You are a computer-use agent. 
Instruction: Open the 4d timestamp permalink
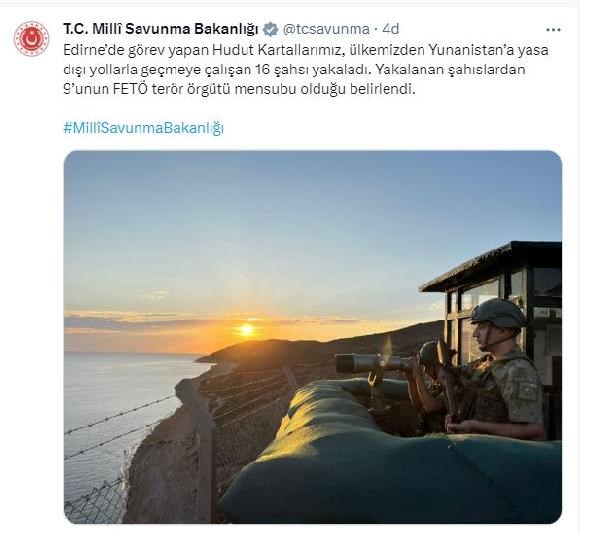pos(391,29)
